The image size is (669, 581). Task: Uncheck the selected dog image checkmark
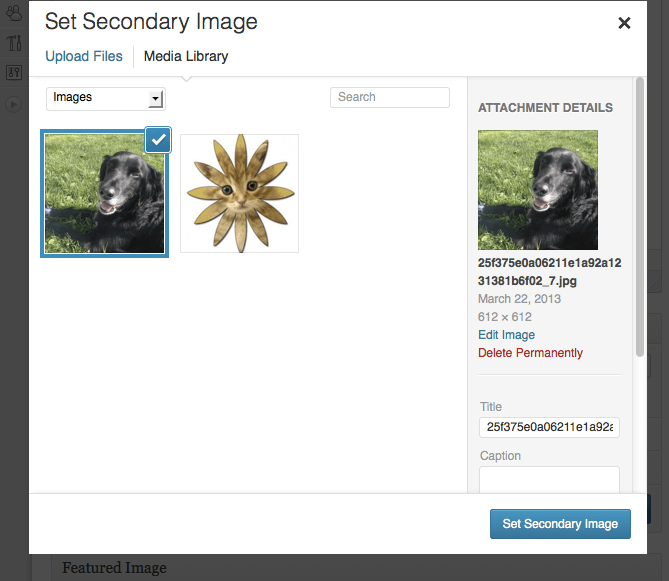(x=158, y=139)
